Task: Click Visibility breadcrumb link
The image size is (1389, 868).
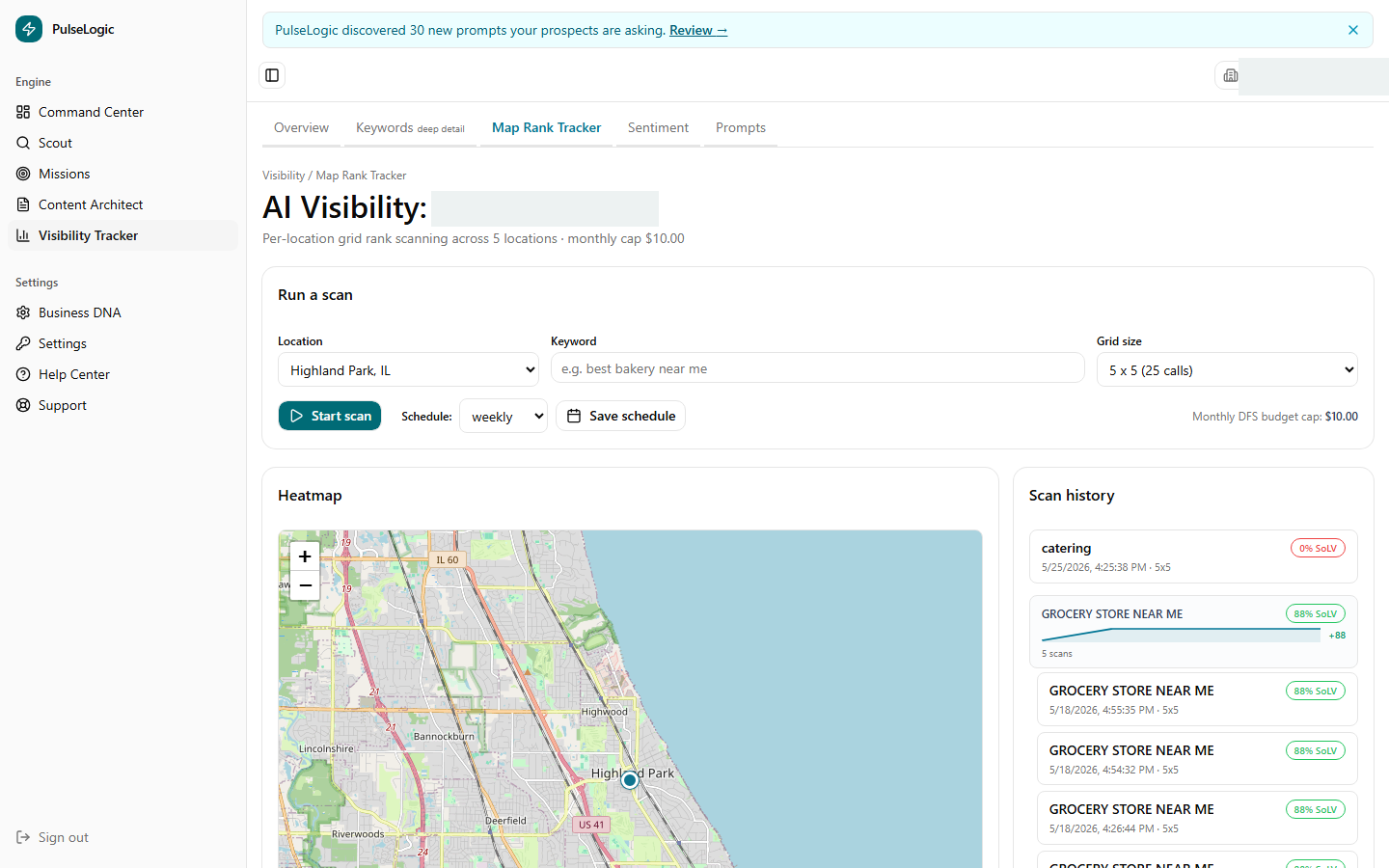Action: (284, 176)
